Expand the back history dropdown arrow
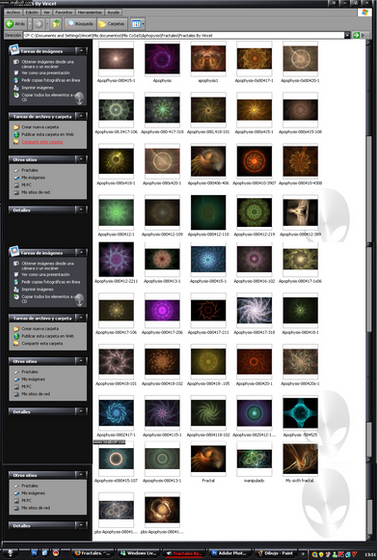This screenshot has height=560, width=377. pos(30,24)
